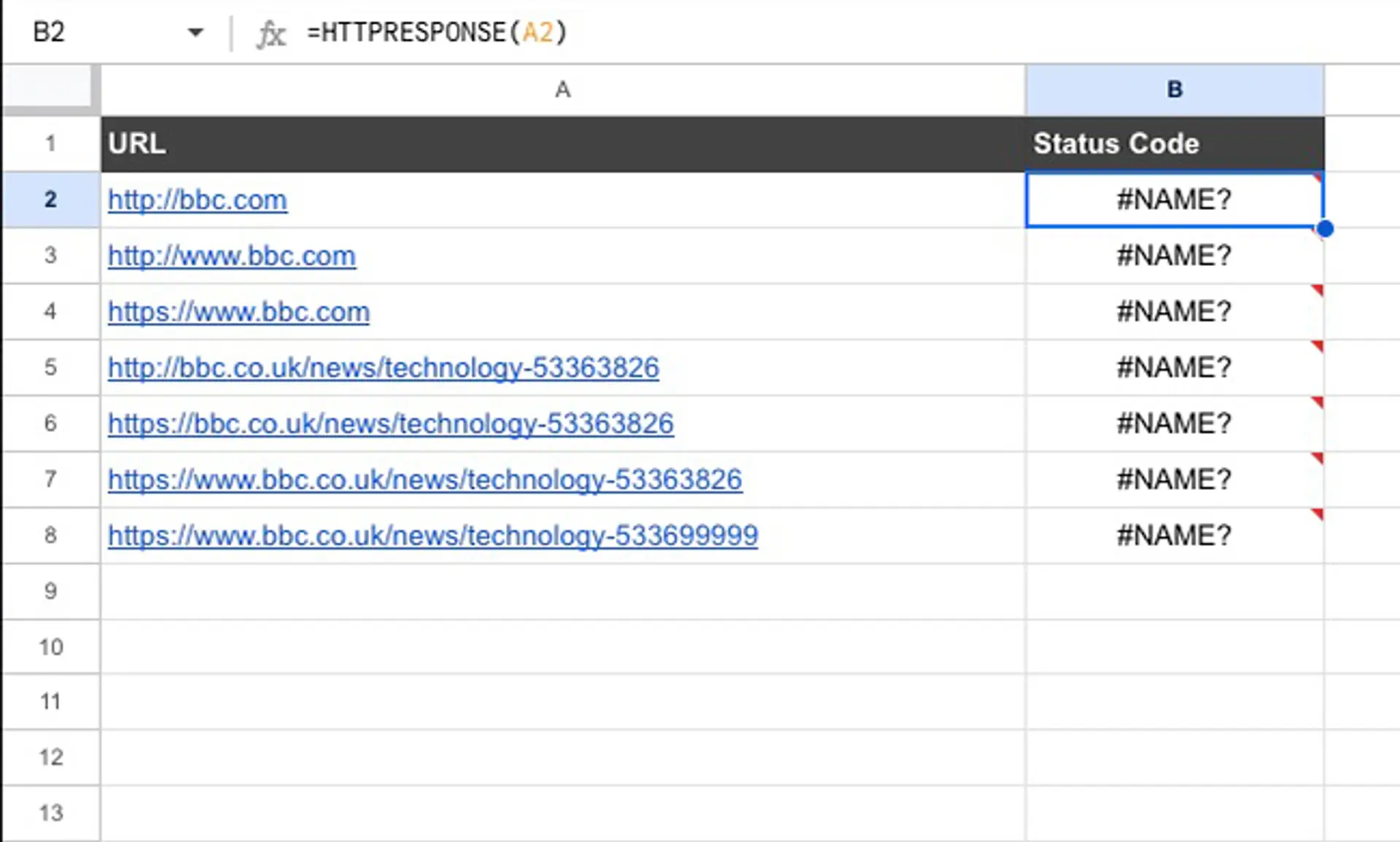The height and width of the screenshot is (842, 1400).
Task: Select row header 1
Action: 50,144
